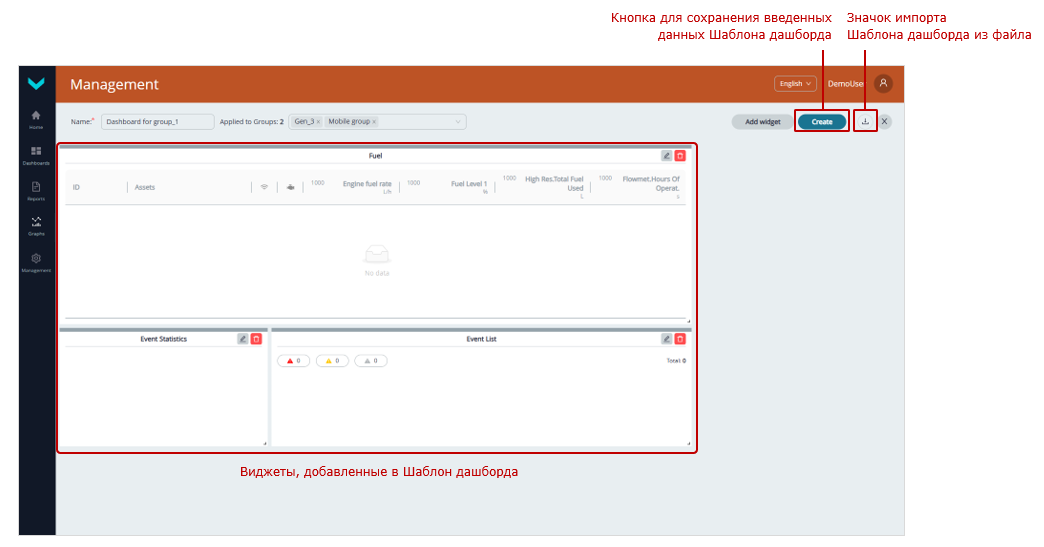
Task: Open Reports from the sidebar
Action: click(36, 190)
